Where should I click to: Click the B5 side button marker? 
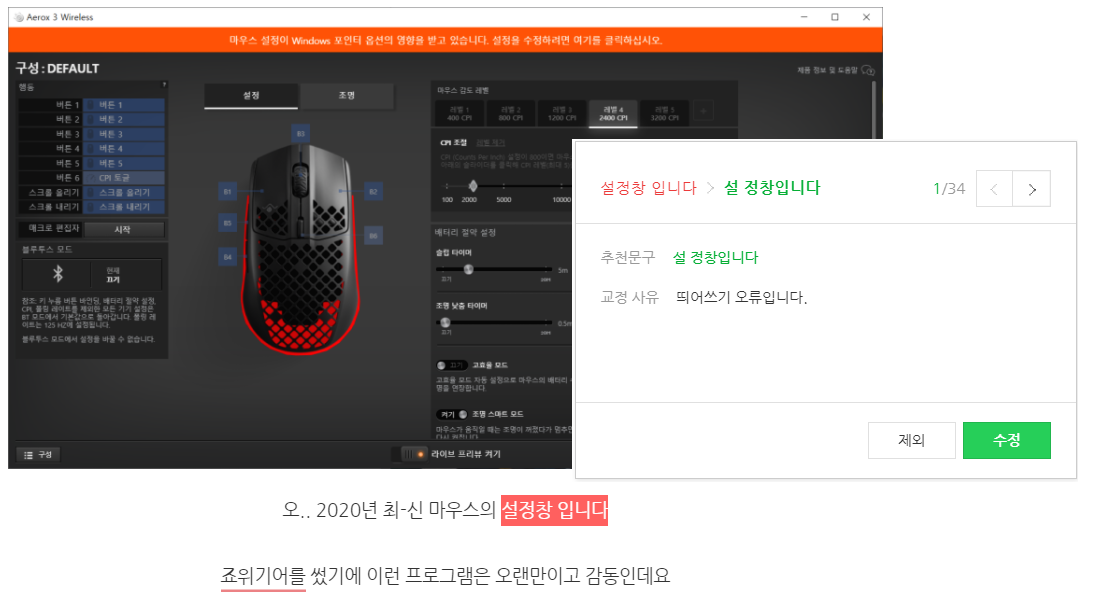228,223
